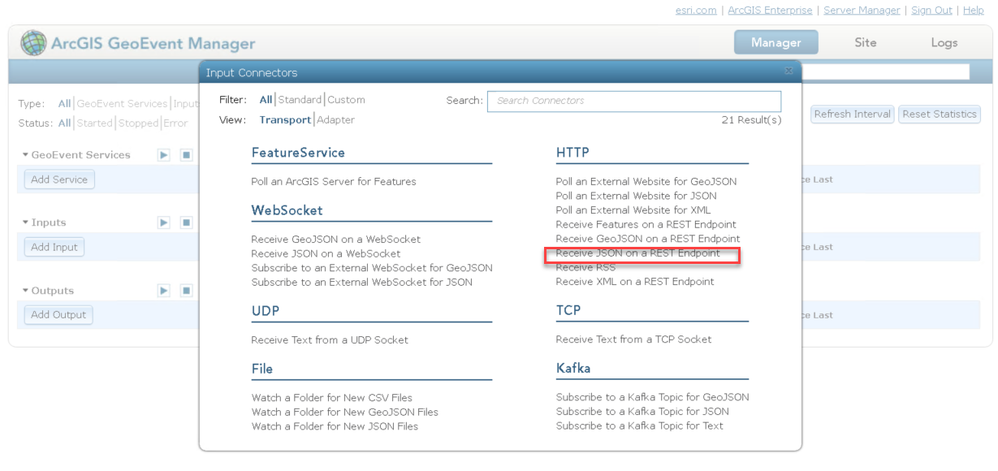Select Receive JSON on a REST Endpoint
This screenshot has height=471, width=998.
(638, 253)
